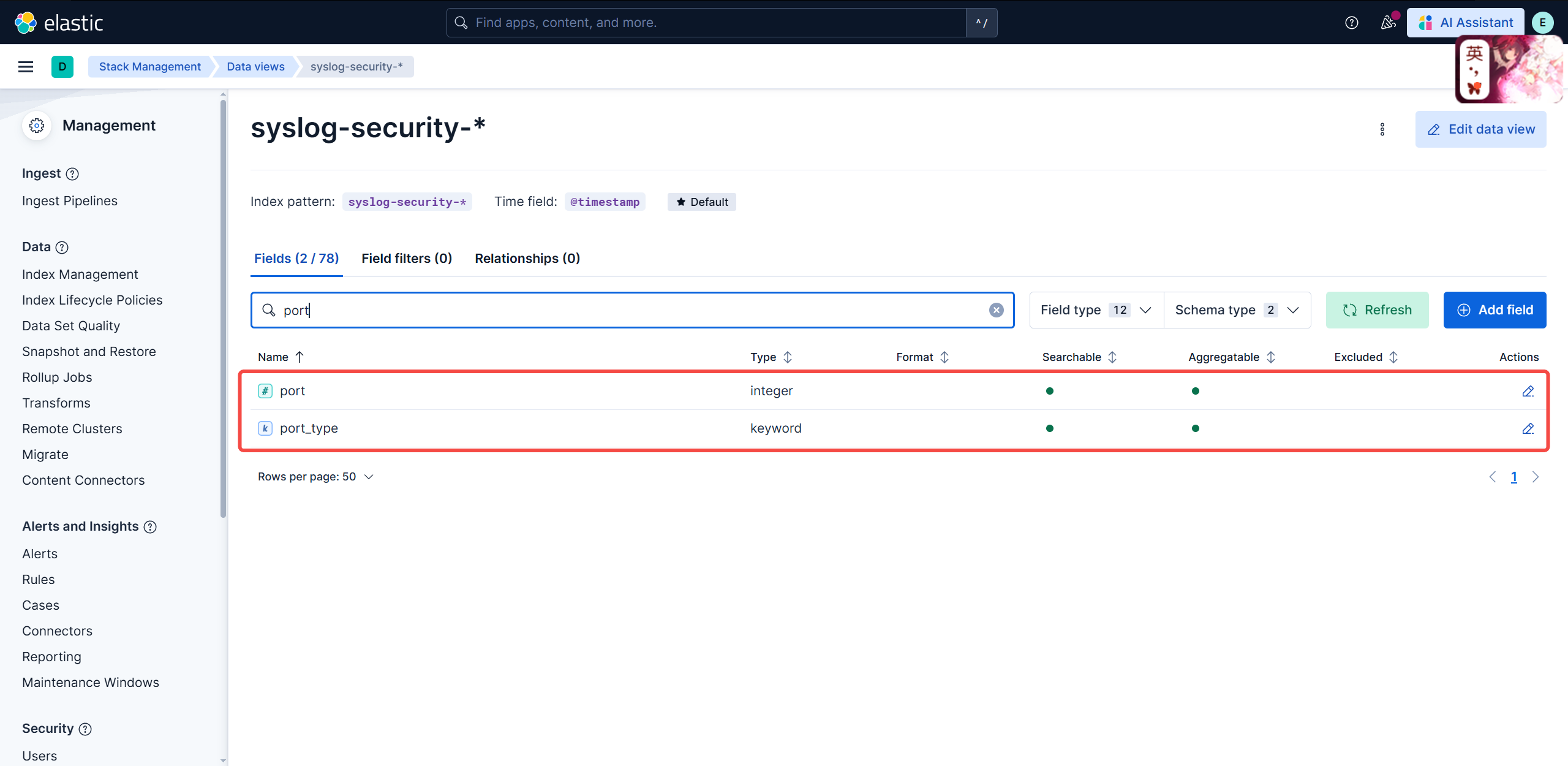1568x766 pixels.
Task: Click the elastic logo home icon
Action: point(26,23)
